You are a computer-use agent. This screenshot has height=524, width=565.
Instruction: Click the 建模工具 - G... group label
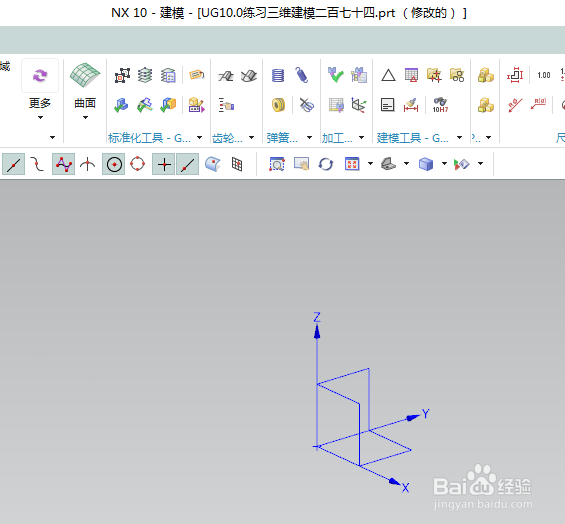point(413,138)
